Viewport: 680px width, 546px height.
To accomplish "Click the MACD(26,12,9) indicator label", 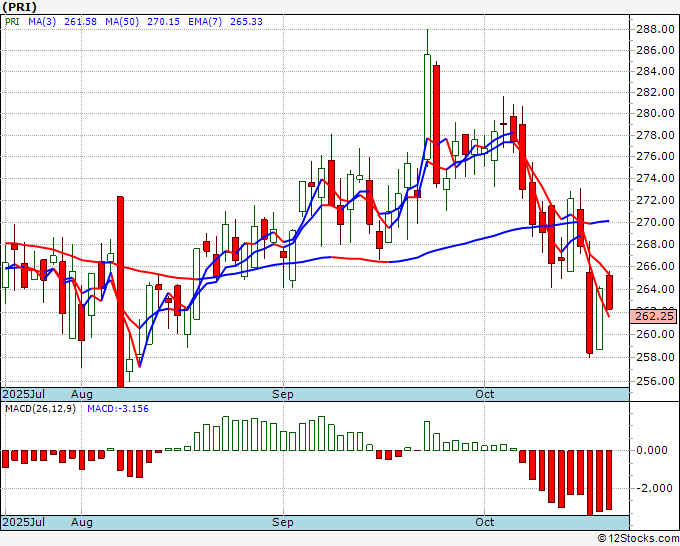I will [x=40, y=409].
